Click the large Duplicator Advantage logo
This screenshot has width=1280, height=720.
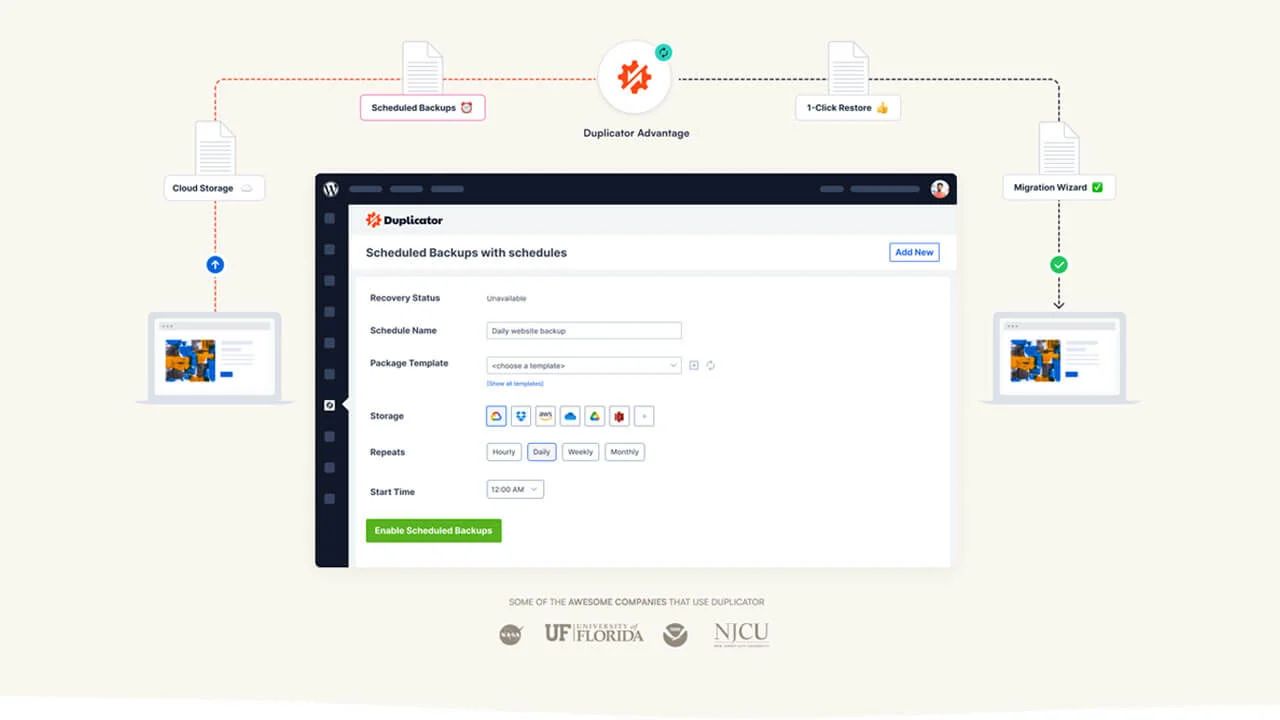[x=635, y=78]
